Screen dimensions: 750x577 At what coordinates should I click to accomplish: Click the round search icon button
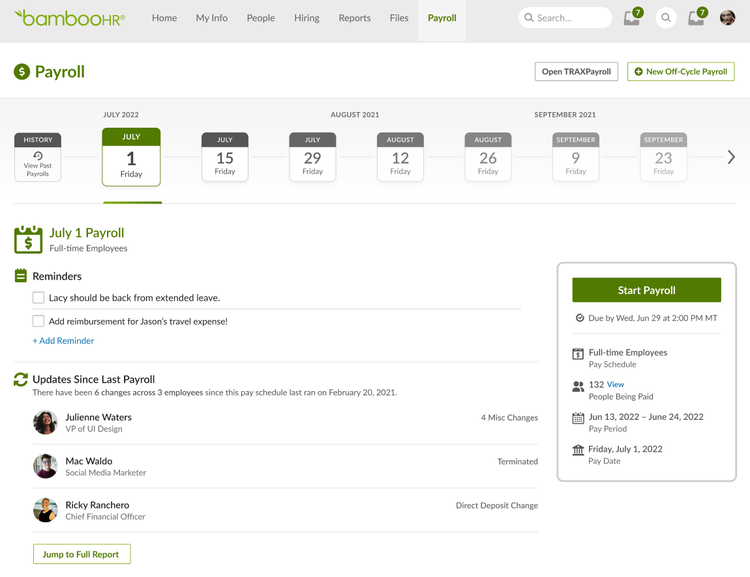[x=666, y=18]
